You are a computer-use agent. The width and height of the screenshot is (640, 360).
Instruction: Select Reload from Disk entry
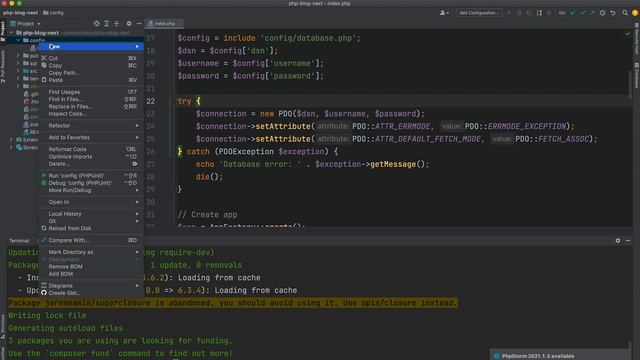(x=91, y=229)
